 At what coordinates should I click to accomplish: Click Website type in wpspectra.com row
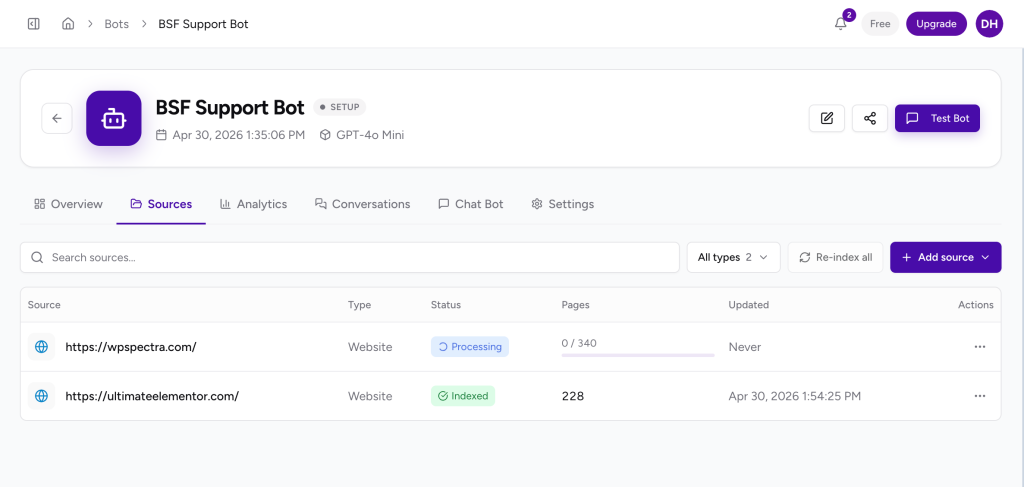click(x=370, y=347)
